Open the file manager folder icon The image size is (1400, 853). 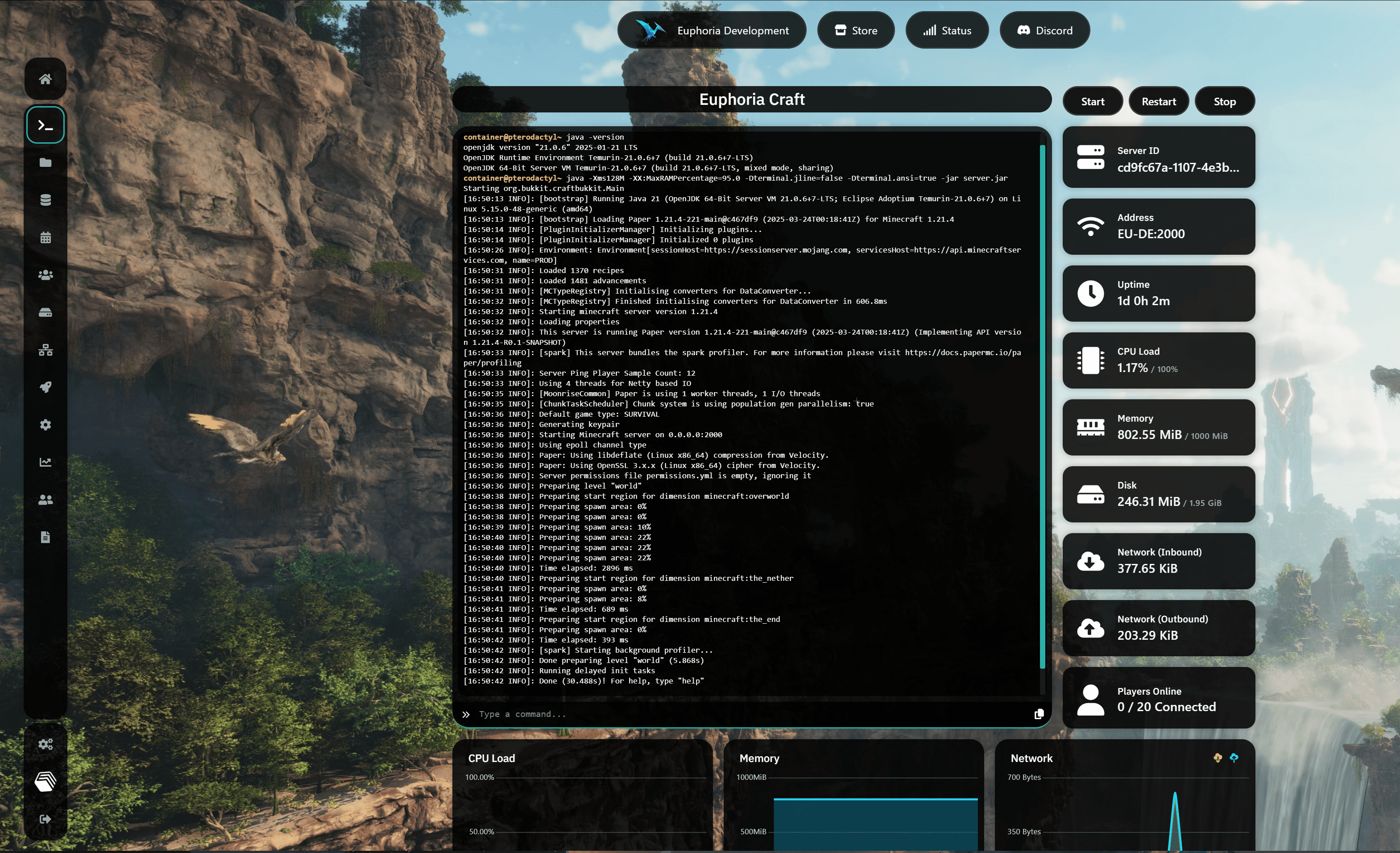pos(46,162)
